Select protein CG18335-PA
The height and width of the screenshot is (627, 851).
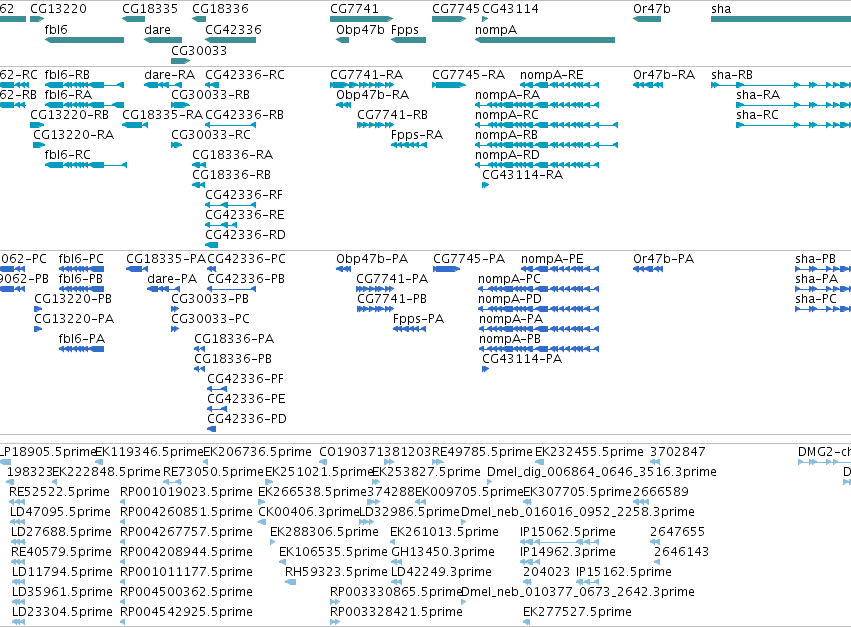pos(166,258)
